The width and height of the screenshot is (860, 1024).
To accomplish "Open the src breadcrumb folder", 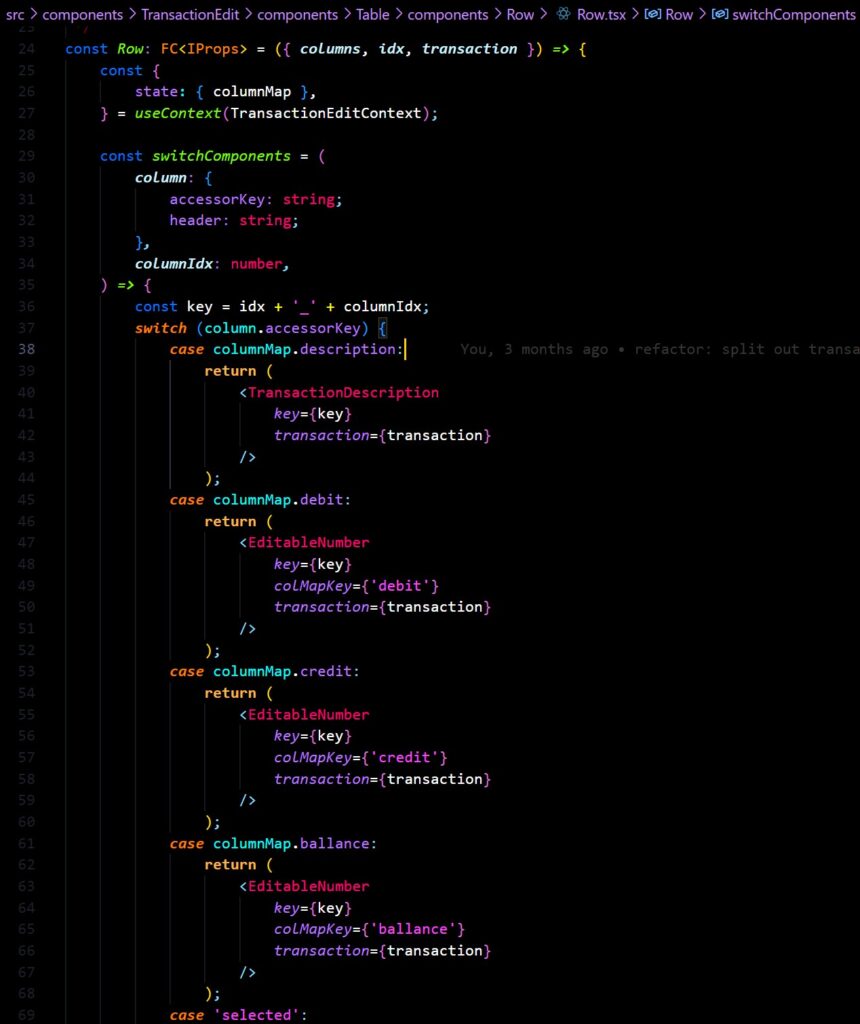I will pyautogui.click(x=14, y=14).
